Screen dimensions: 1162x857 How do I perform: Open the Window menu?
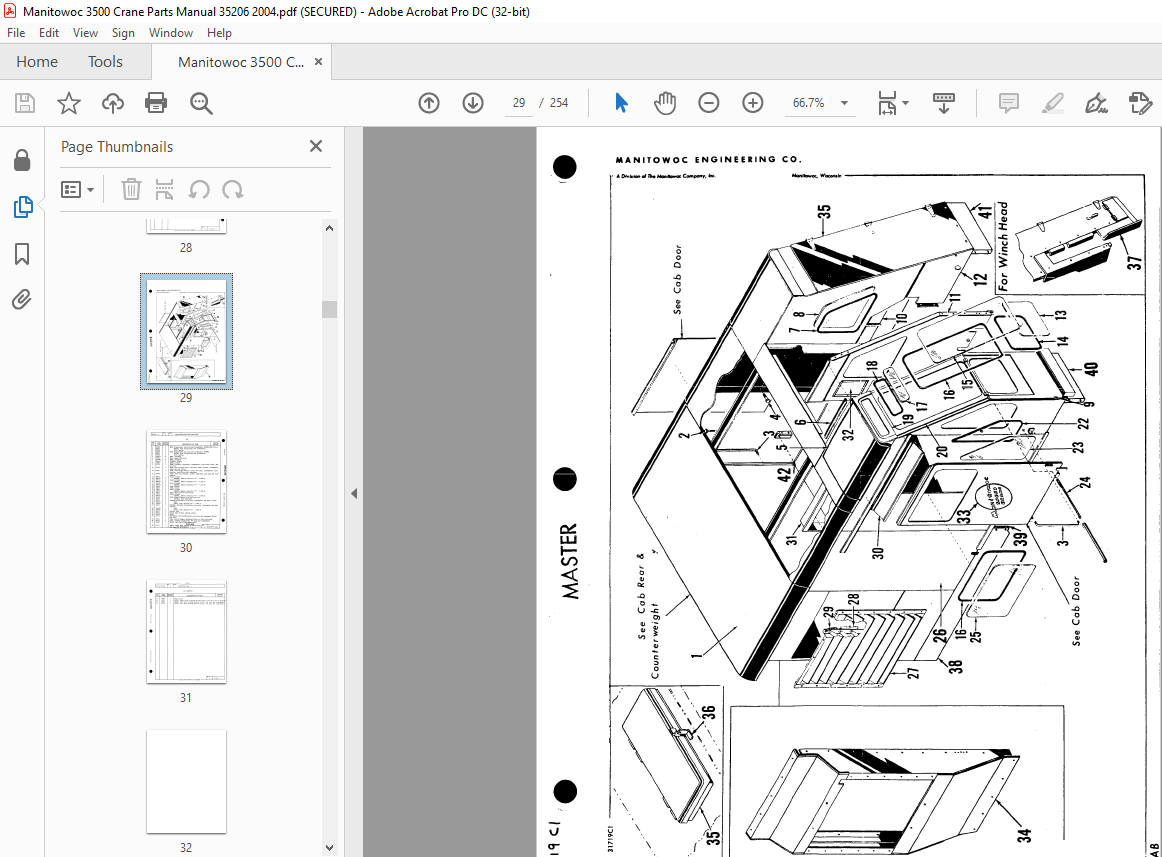click(x=170, y=33)
